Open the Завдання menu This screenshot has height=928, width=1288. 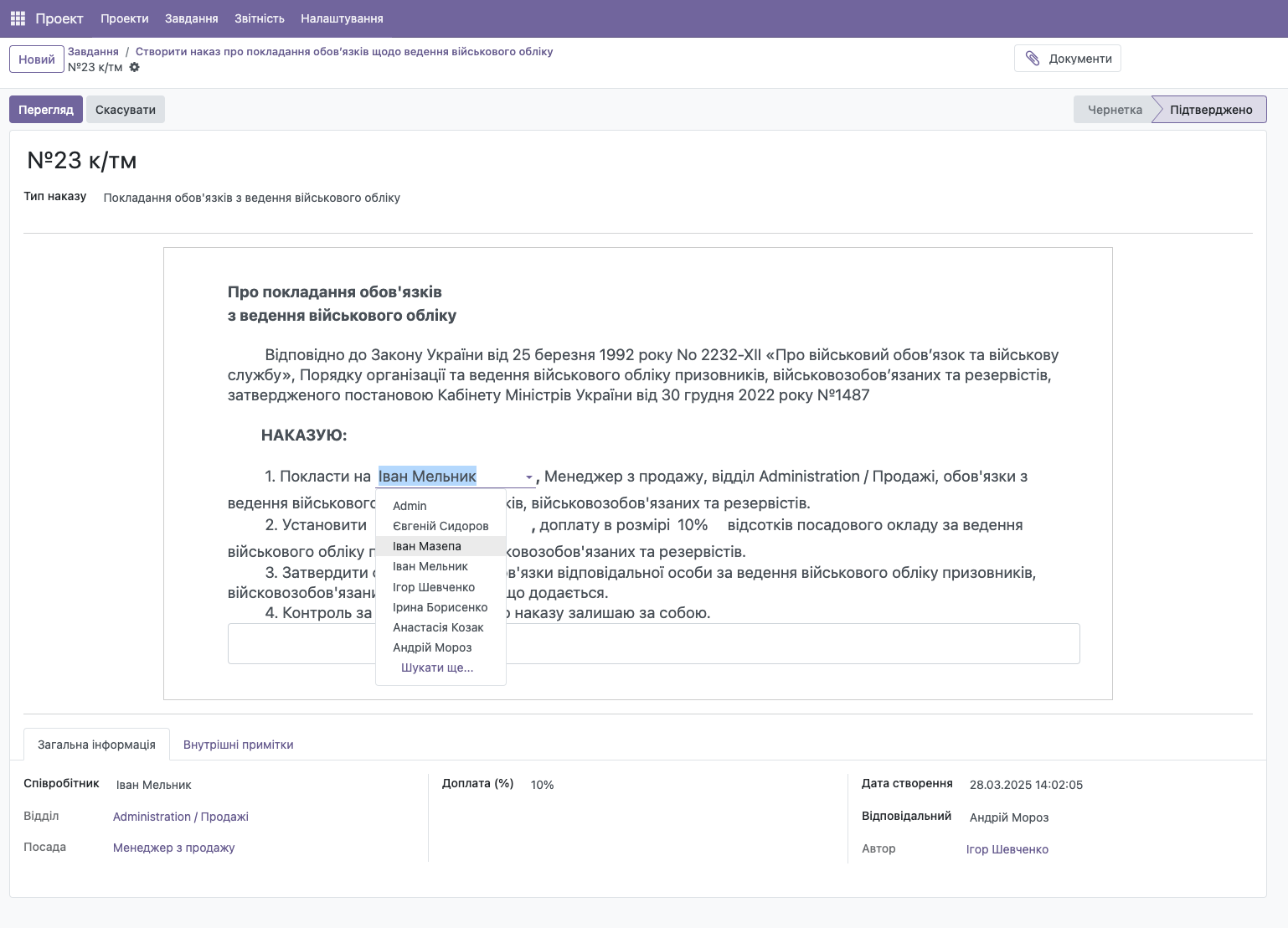[192, 18]
